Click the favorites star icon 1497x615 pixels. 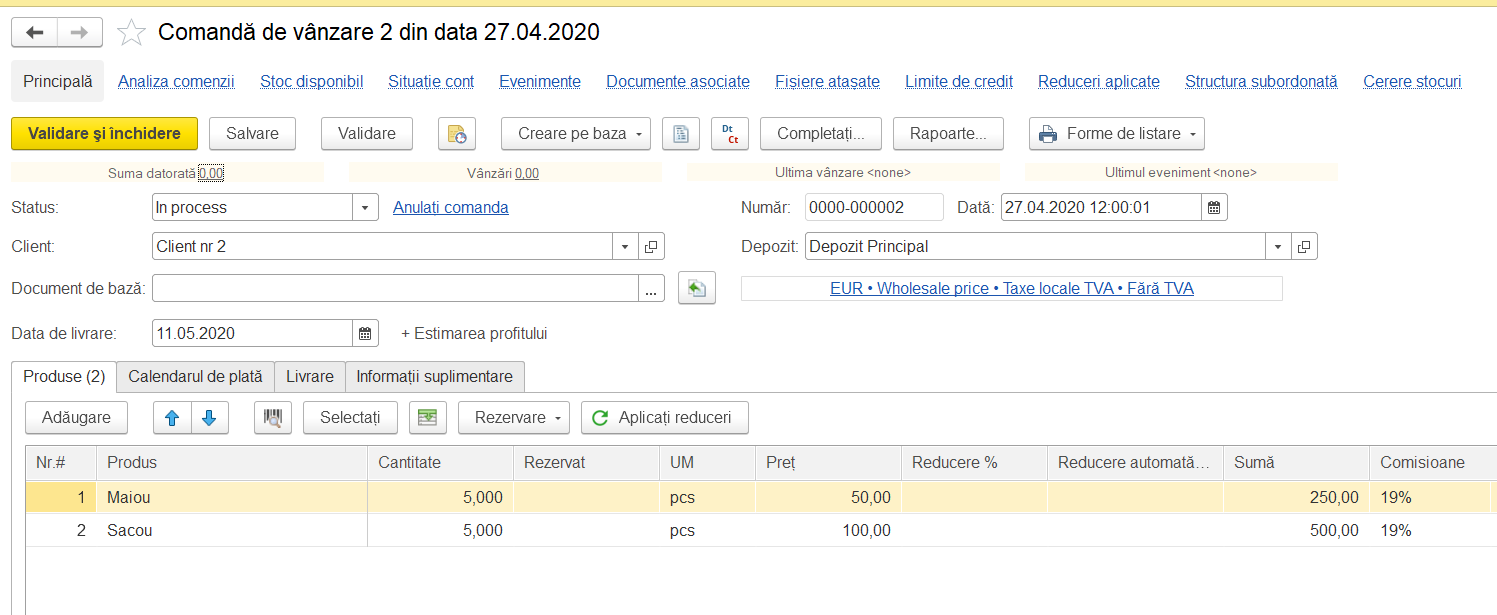pyautogui.click(x=131, y=33)
